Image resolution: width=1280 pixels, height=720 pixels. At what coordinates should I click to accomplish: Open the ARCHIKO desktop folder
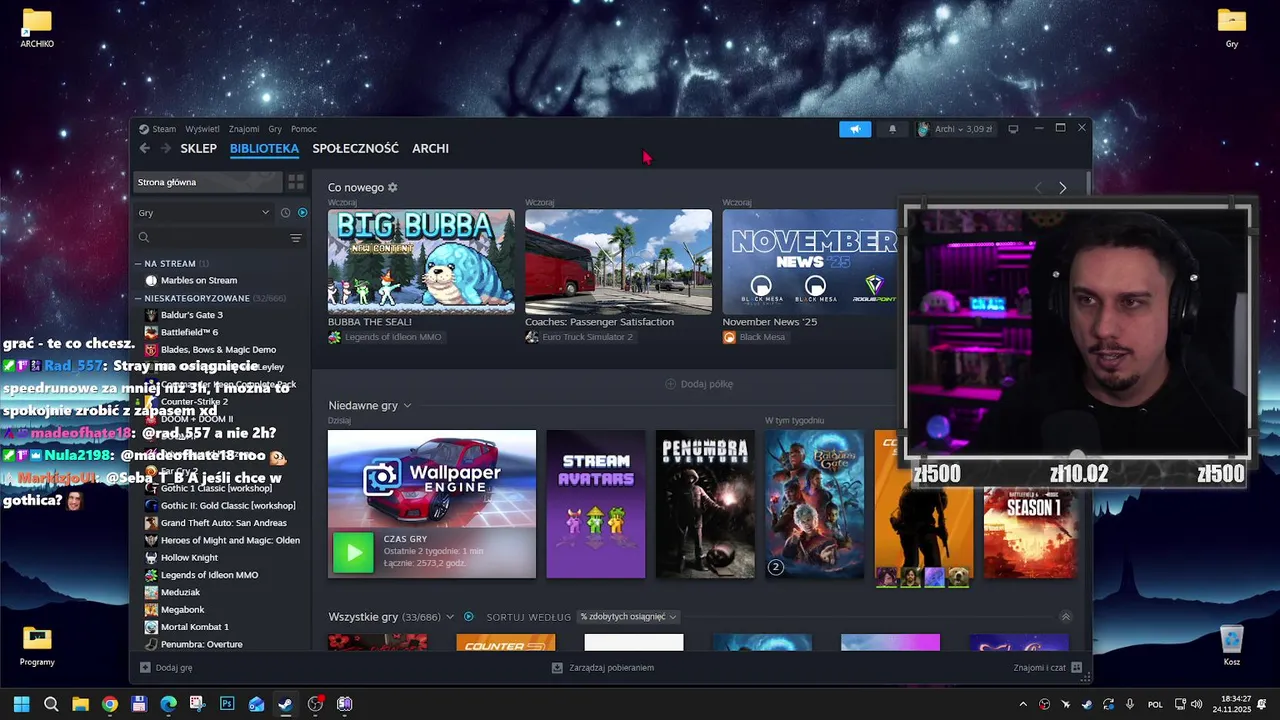37,27
